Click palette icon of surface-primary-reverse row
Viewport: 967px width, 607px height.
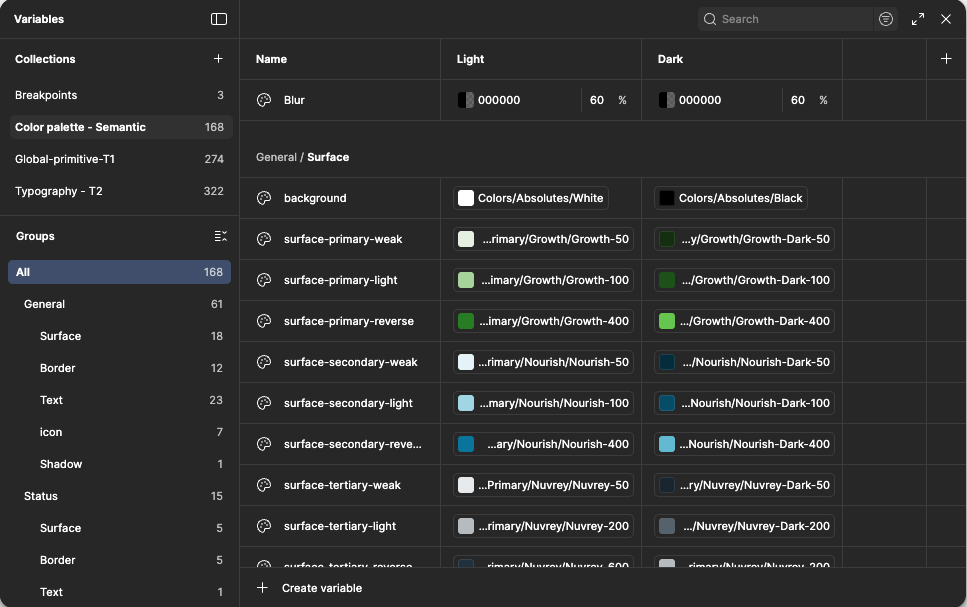(264, 321)
